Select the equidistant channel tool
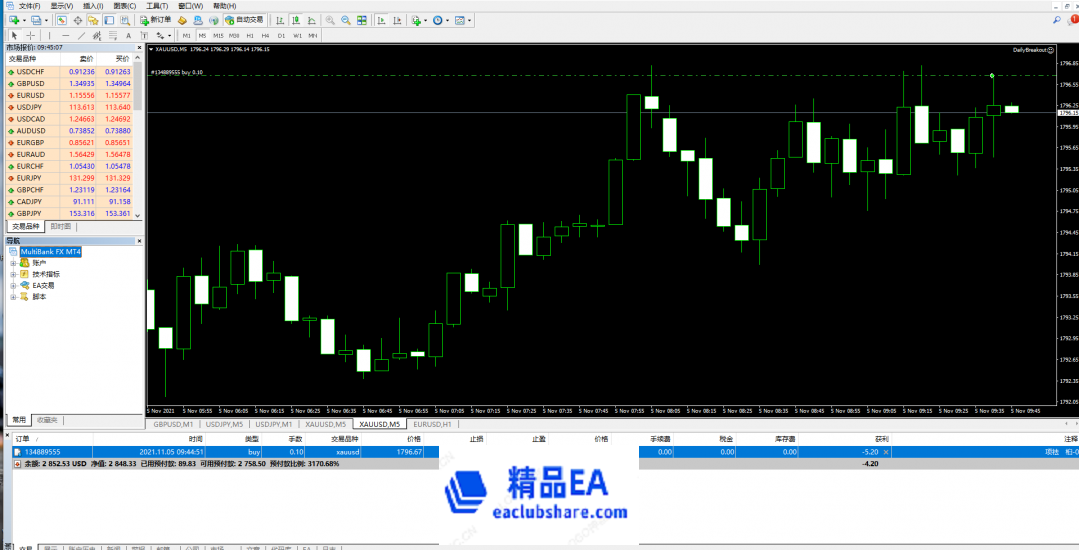This screenshot has height=550, width=1079. pos(97,35)
